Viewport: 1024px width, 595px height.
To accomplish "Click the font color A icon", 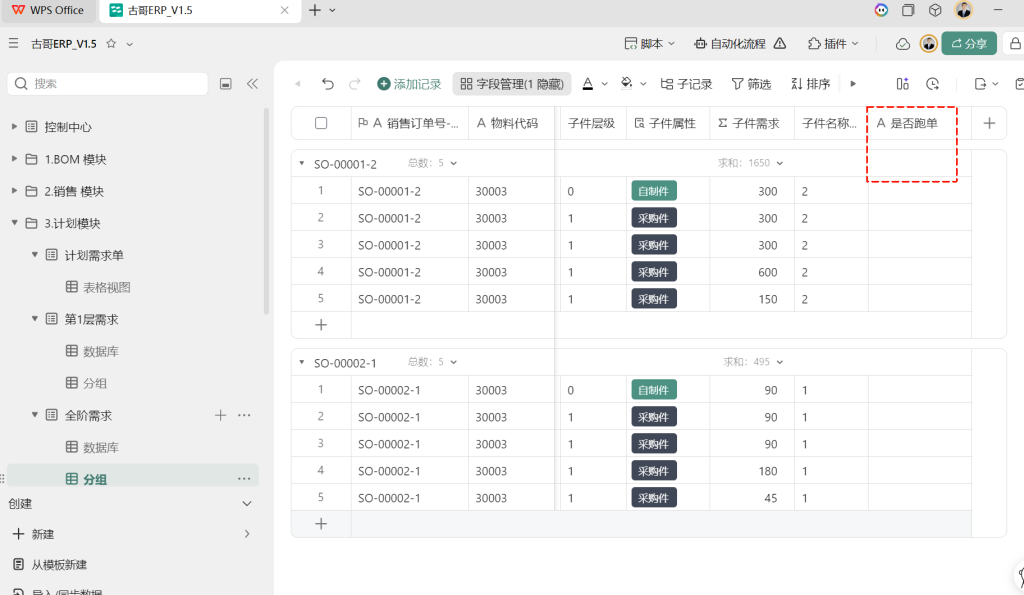I will [x=588, y=84].
